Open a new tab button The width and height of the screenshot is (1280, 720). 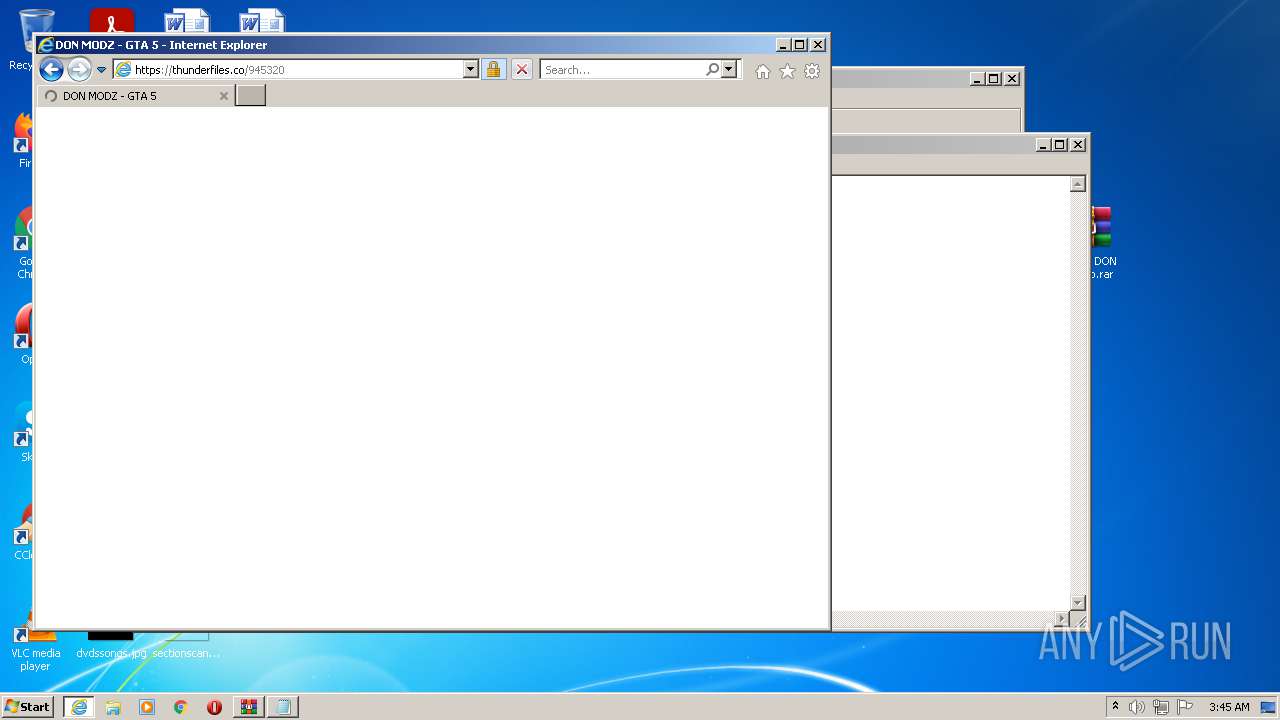click(x=250, y=96)
